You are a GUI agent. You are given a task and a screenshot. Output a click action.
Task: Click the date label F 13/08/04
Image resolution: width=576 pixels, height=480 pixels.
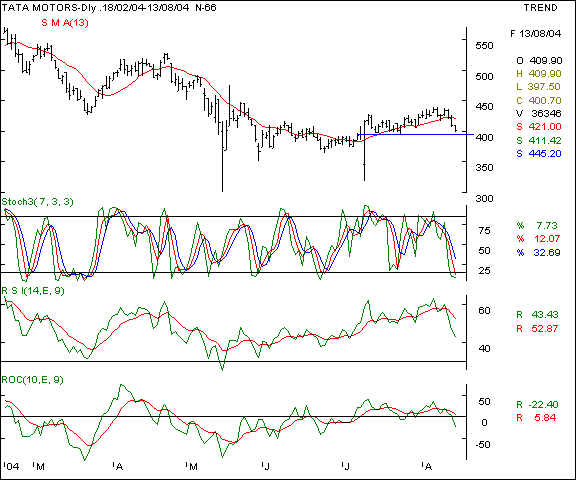point(535,34)
